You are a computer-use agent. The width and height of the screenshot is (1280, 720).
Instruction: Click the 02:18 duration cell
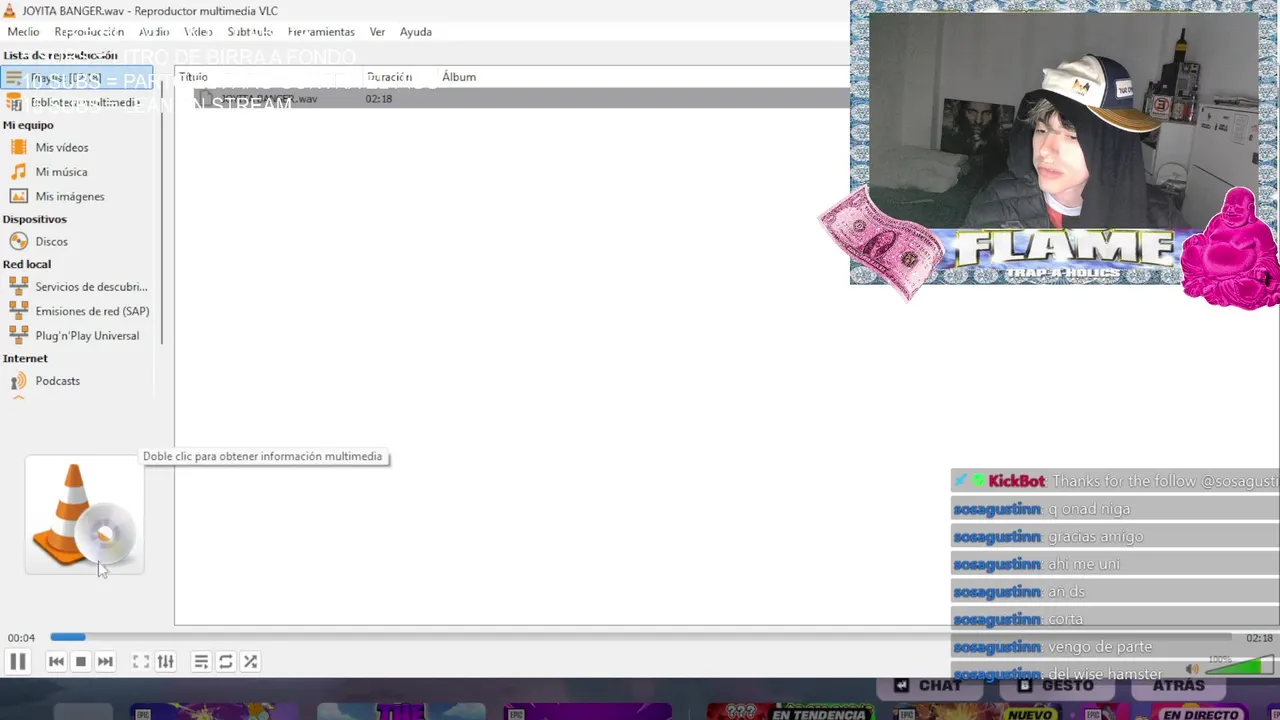[x=379, y=99]
